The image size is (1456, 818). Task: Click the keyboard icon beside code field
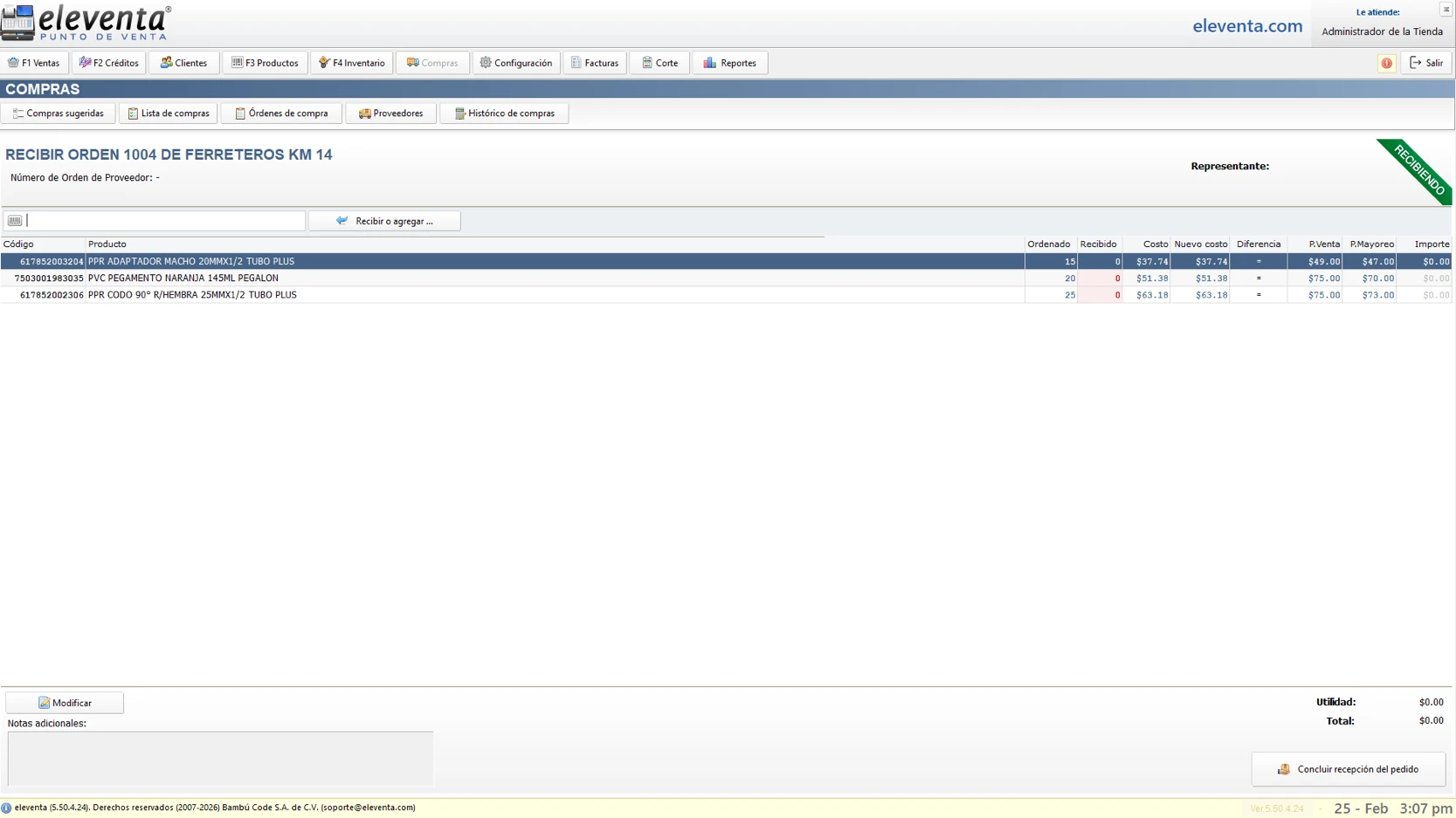15,221
